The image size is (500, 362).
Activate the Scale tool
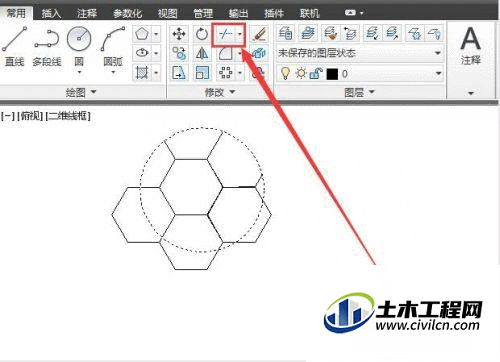pos(202,73)
